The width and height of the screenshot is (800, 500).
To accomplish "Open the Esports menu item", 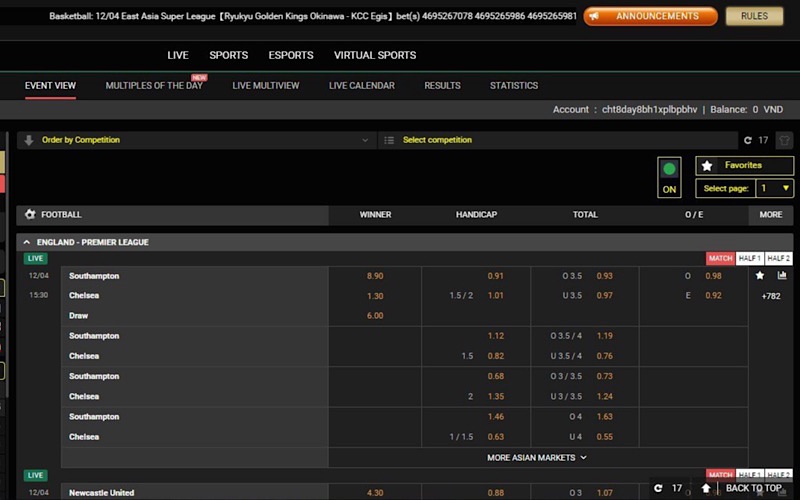I will tap(290, 55).
